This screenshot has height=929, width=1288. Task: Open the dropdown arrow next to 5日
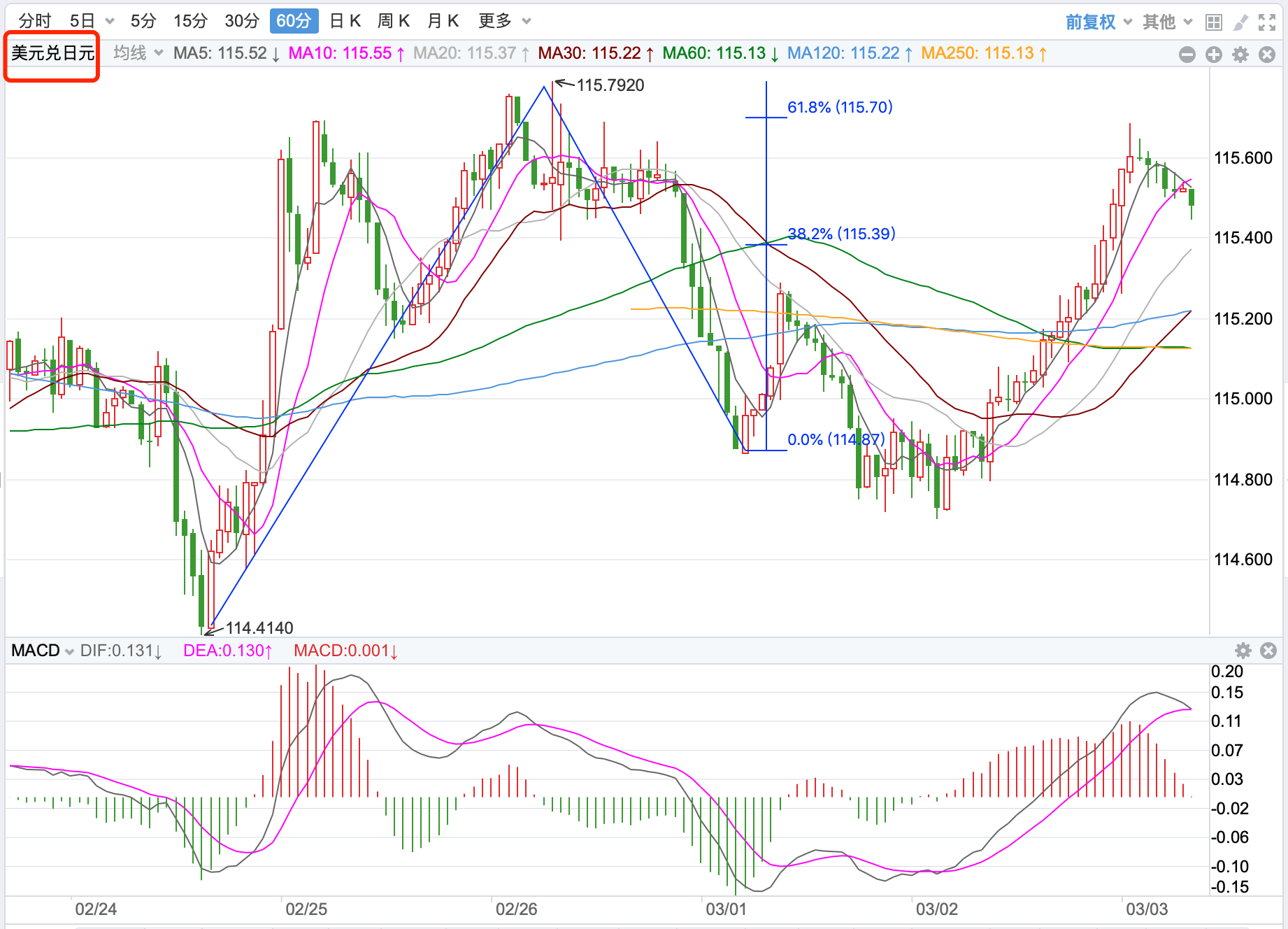(x=110, y=21)
